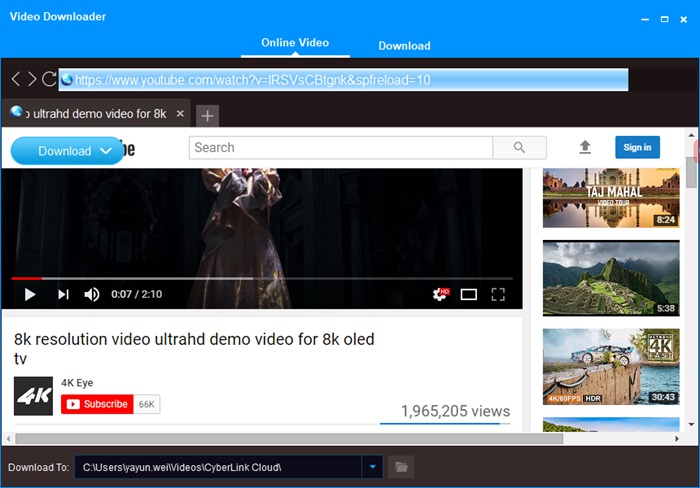Click scroll left arrow on horizontal scrollbar

(8, 439)
